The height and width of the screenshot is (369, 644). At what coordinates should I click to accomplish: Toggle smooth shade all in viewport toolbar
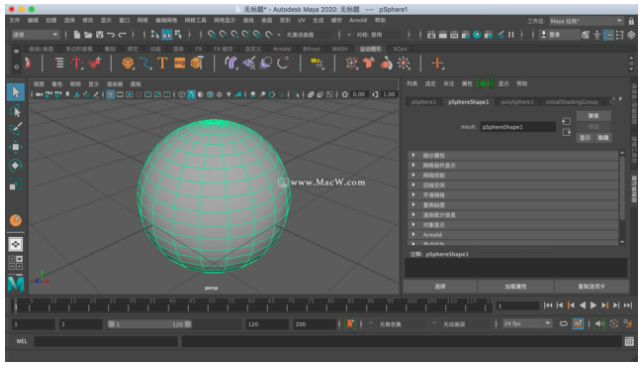191,95
